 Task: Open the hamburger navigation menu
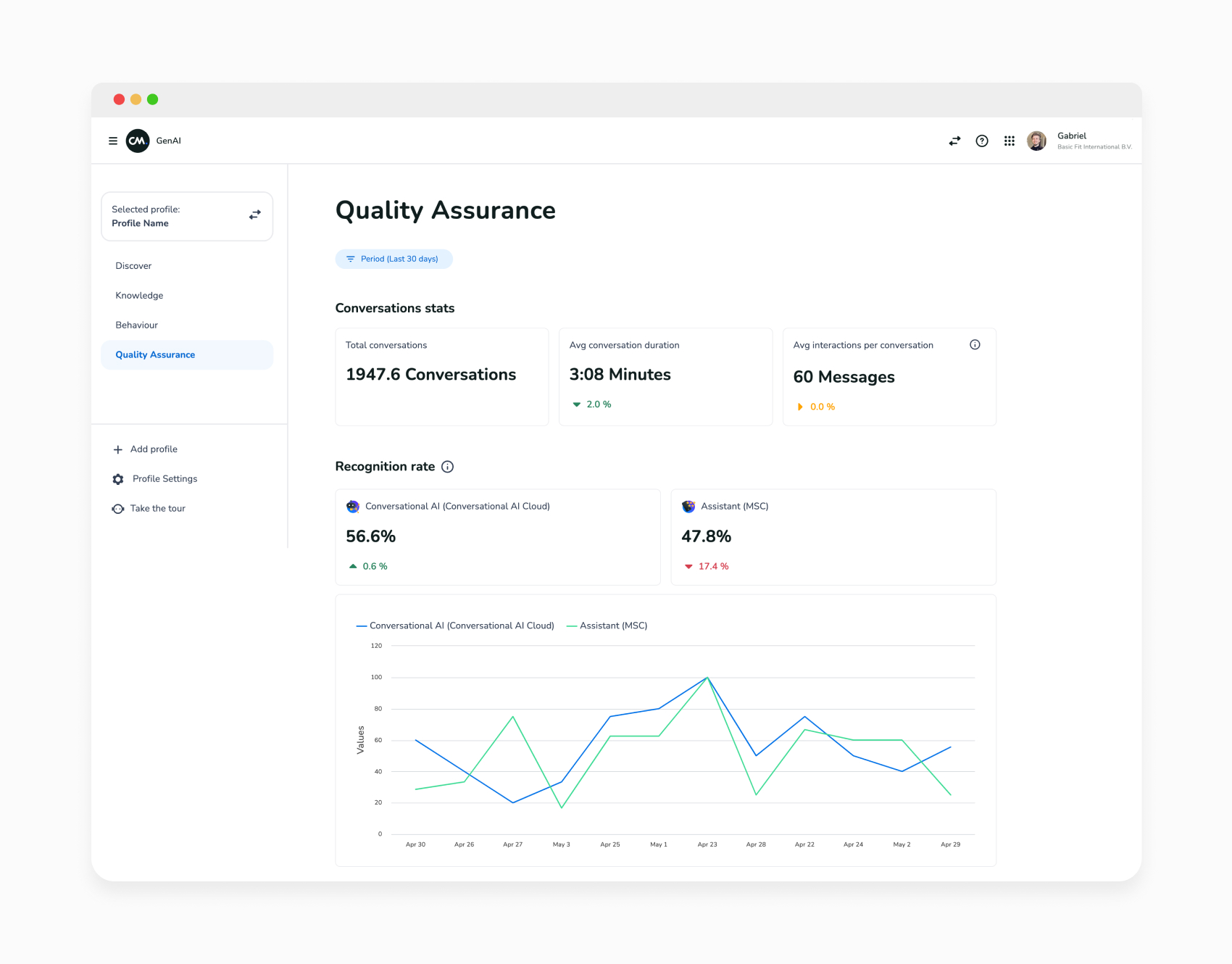(x=113, y=141)
